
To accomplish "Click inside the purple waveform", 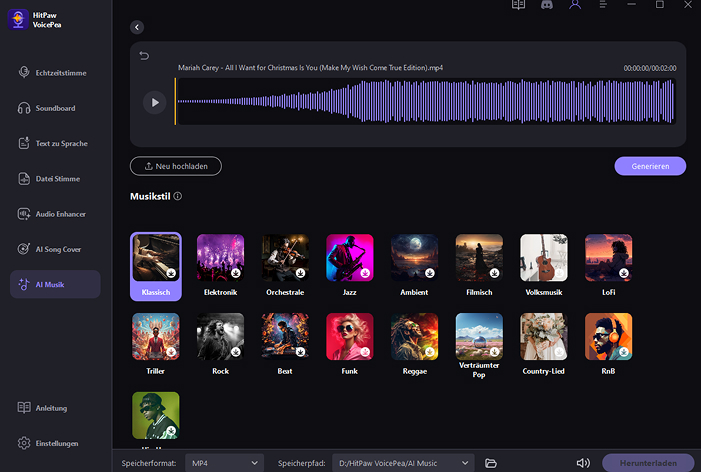I will [426, 101].
